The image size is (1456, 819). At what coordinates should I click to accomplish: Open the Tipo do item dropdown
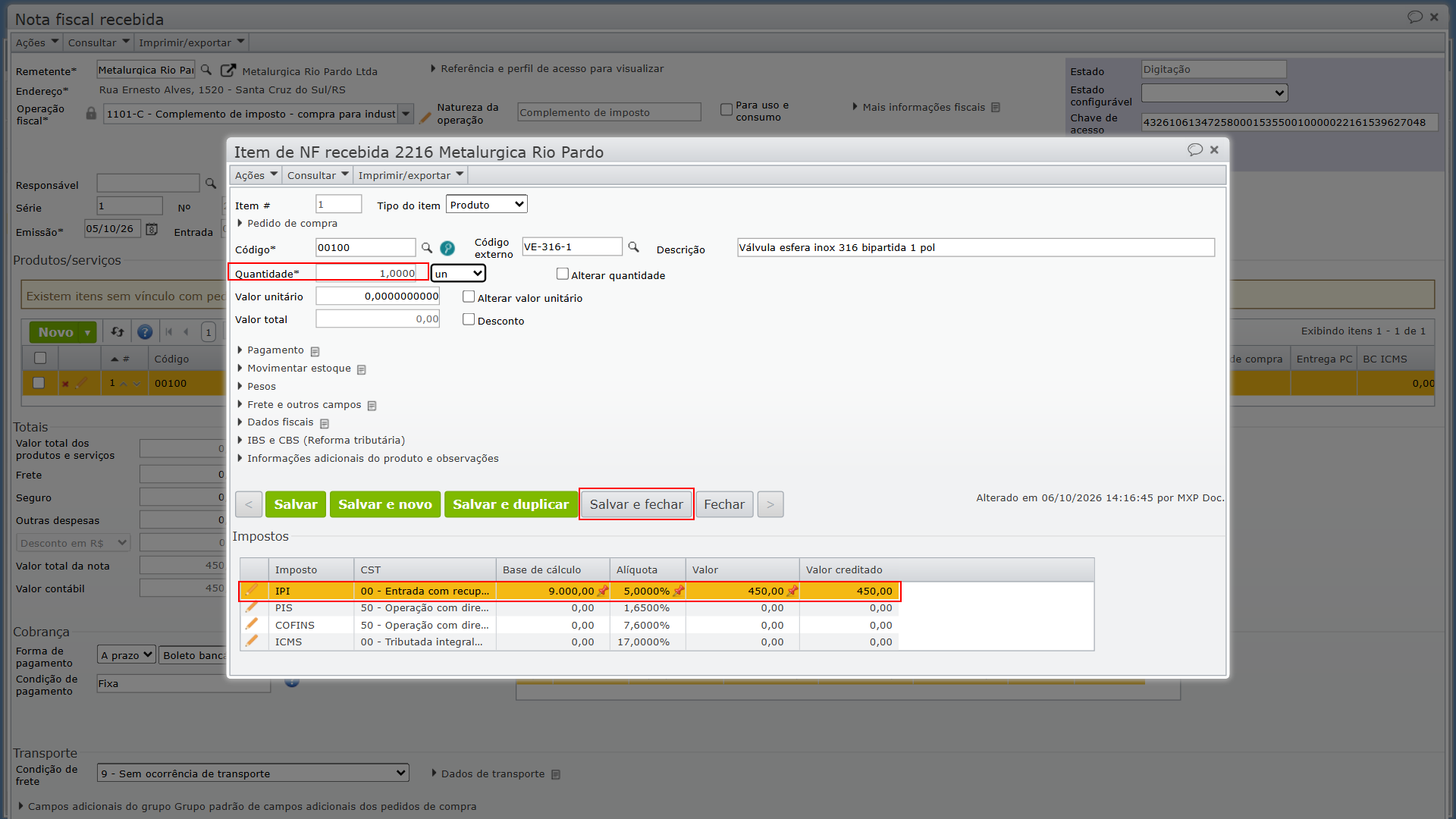(487, 205)
